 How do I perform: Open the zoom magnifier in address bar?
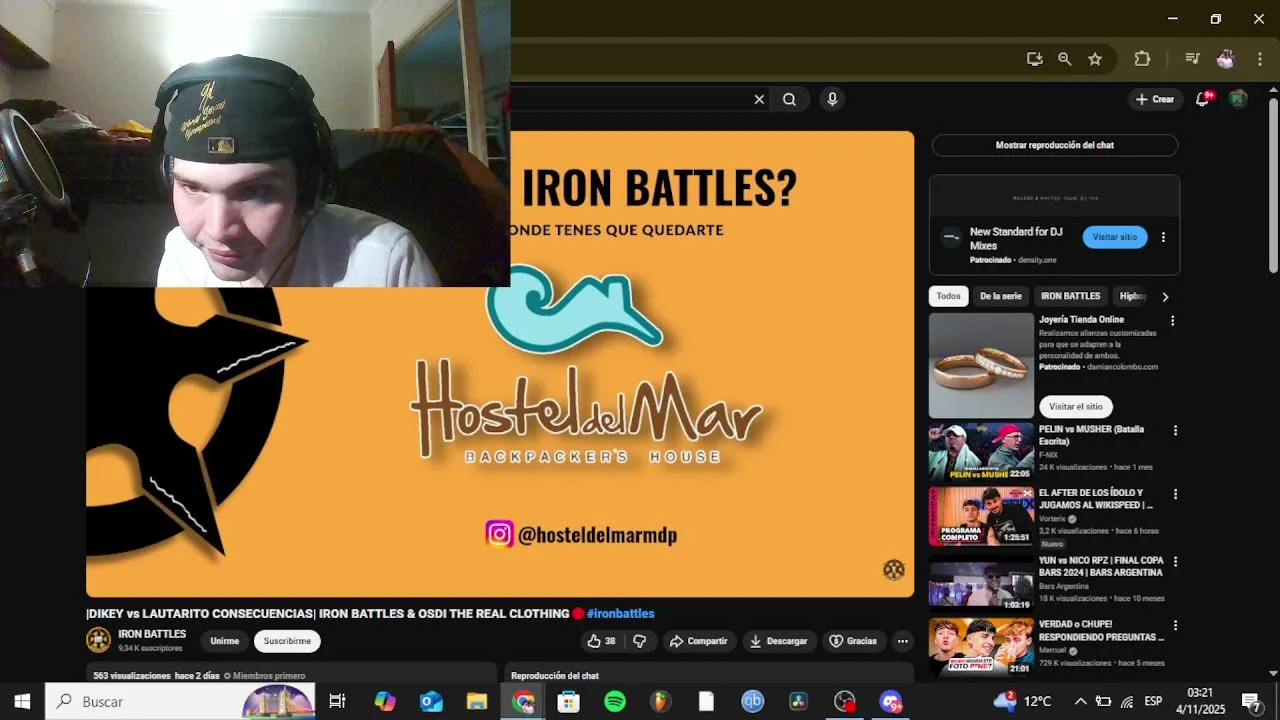point(1065,59)
